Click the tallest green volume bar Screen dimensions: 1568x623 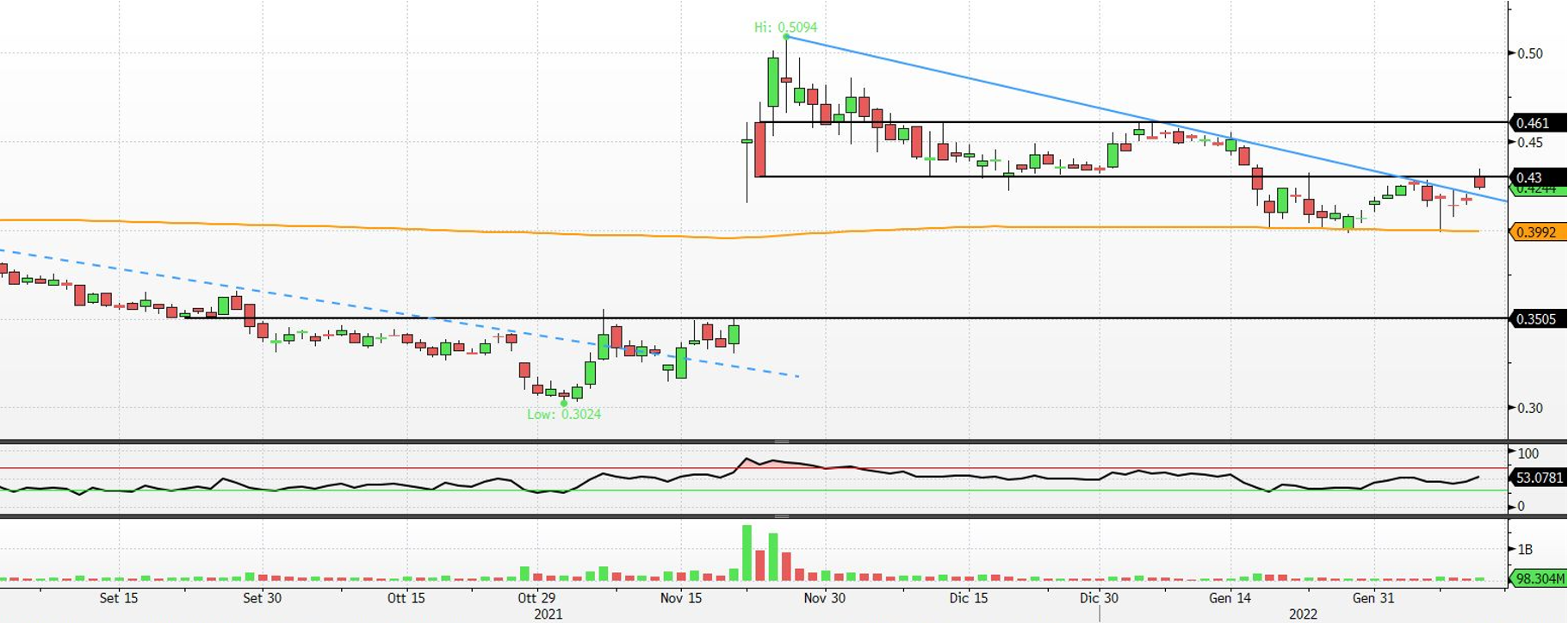[747, 552]
